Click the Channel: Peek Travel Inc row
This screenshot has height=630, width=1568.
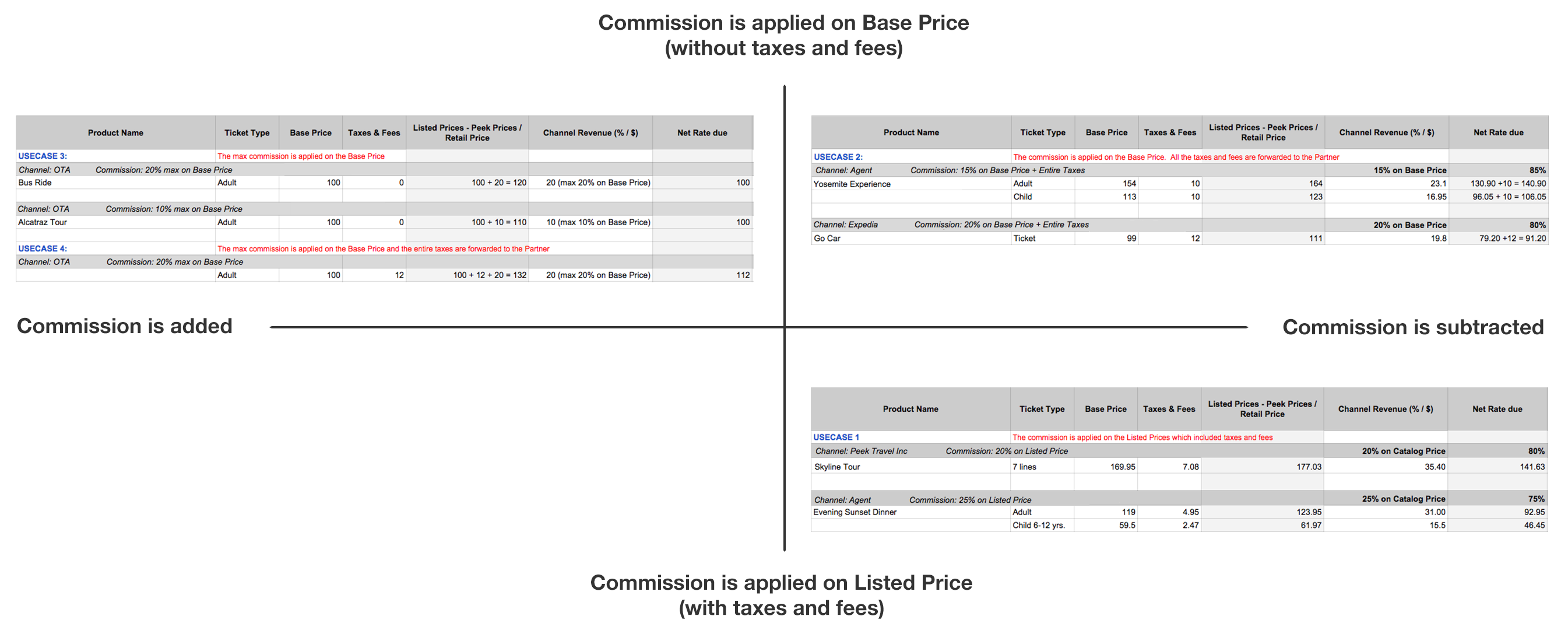pos(1179,451)
